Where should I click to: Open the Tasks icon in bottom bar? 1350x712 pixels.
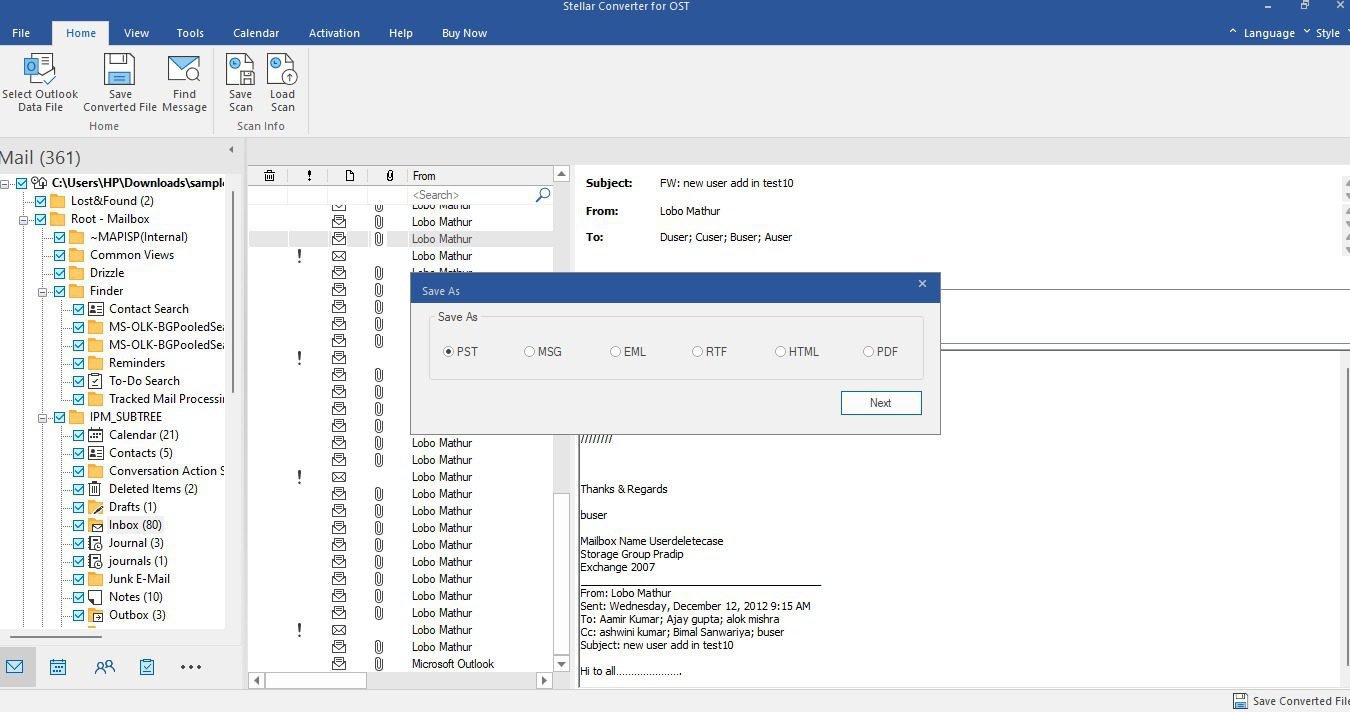coord(147,667)
